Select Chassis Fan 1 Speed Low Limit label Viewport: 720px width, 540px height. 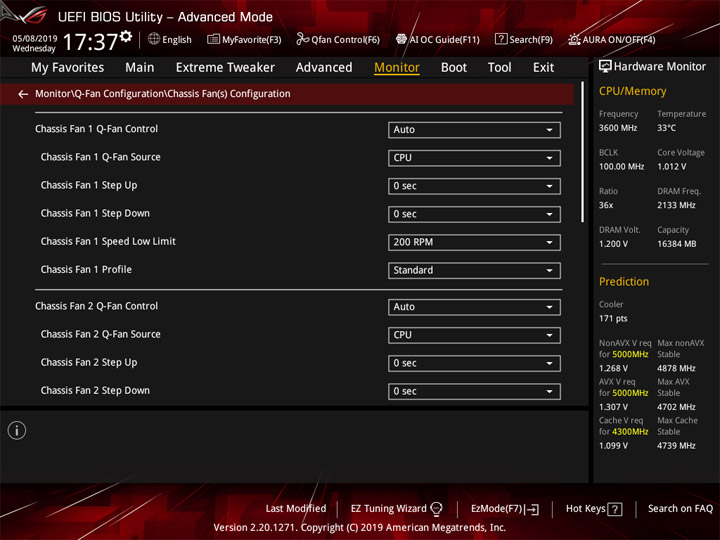pyautogui.click(x=108, y=242)
